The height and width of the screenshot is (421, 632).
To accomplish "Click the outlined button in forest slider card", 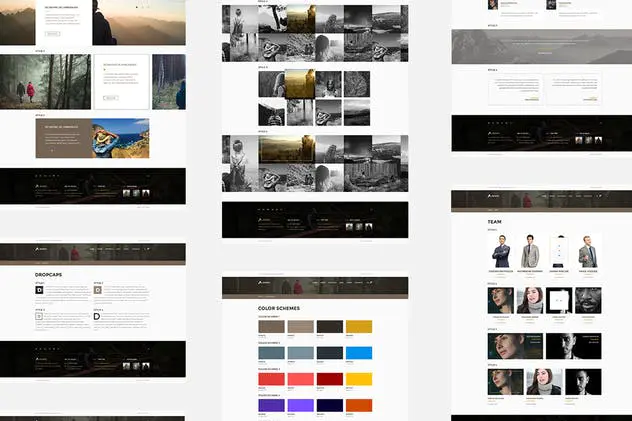I will tap(111, 98).
